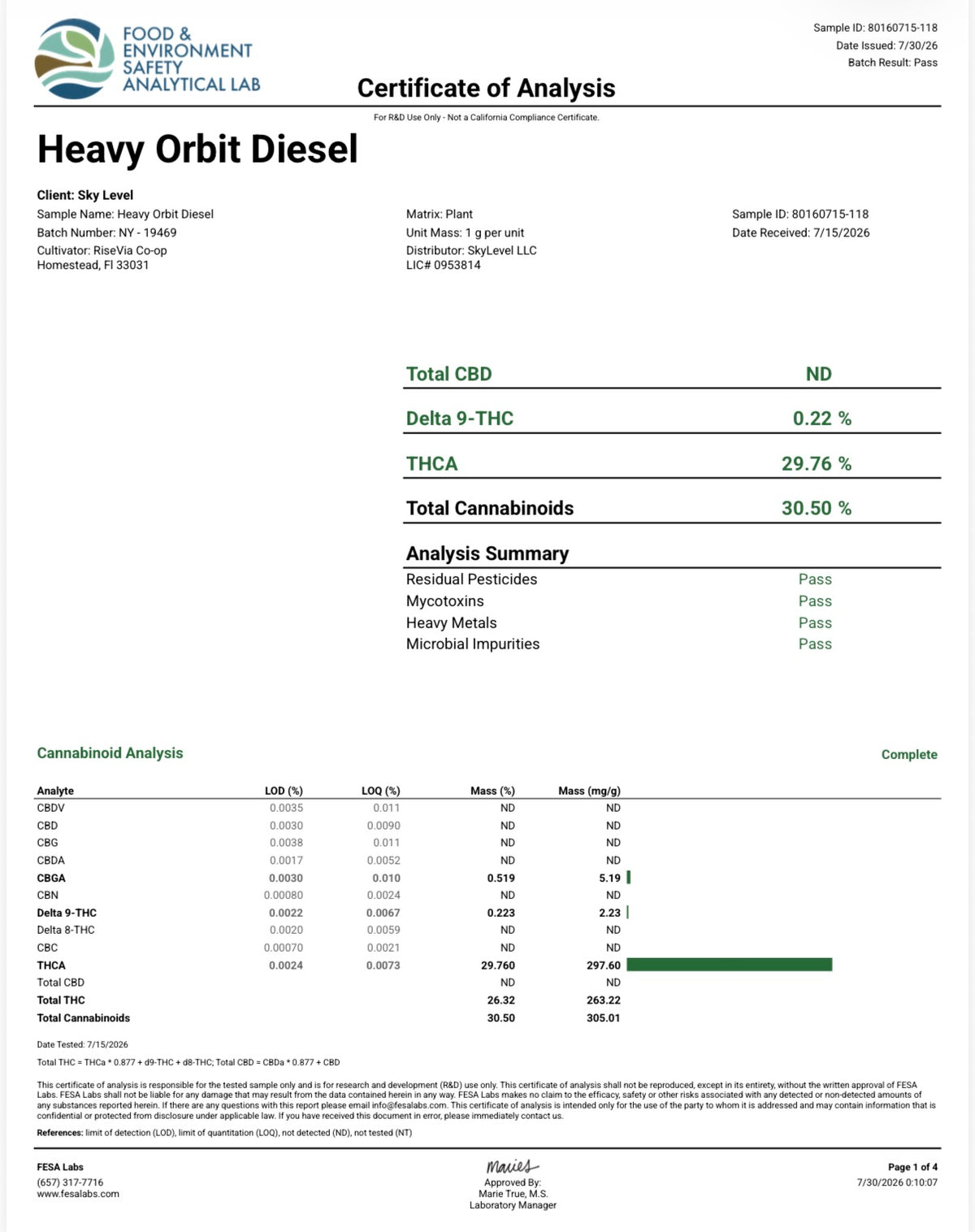Click the Delta 8-THC analyte row
This screenshot has height=1232, width=975.
click(66, 931)
